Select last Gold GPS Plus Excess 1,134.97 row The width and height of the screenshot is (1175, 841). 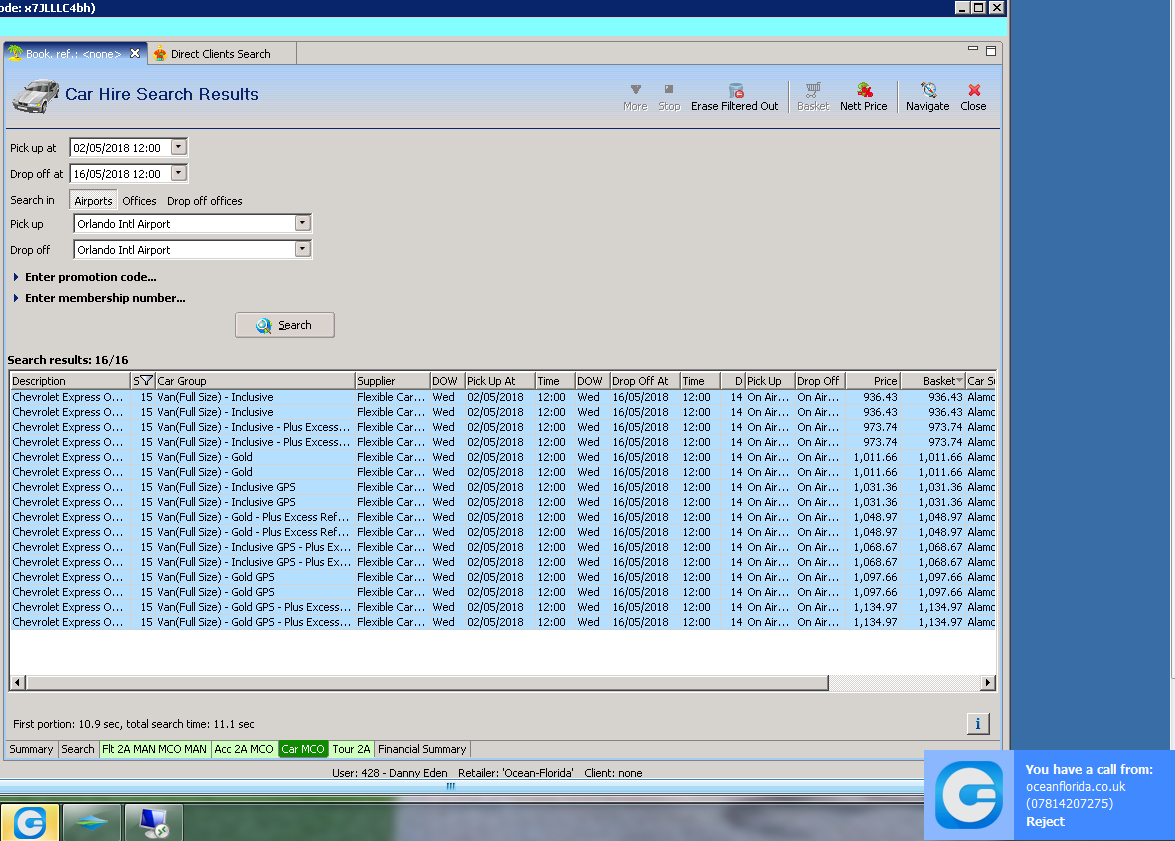502,621
